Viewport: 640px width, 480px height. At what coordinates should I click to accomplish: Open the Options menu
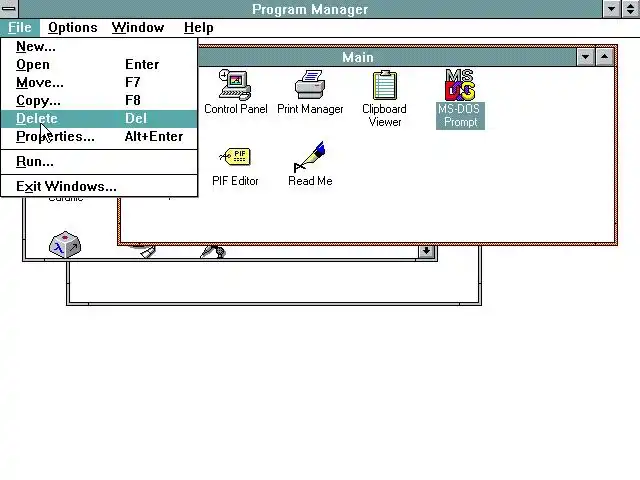pos(73,27)
